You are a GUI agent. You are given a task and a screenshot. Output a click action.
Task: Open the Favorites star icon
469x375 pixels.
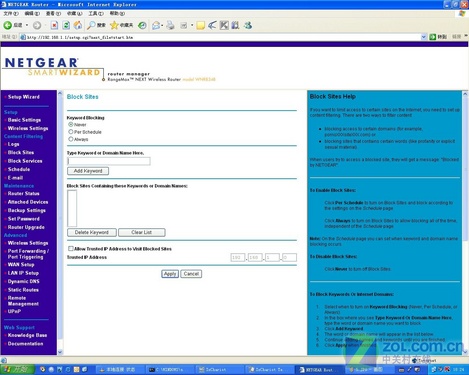(114, 25)
